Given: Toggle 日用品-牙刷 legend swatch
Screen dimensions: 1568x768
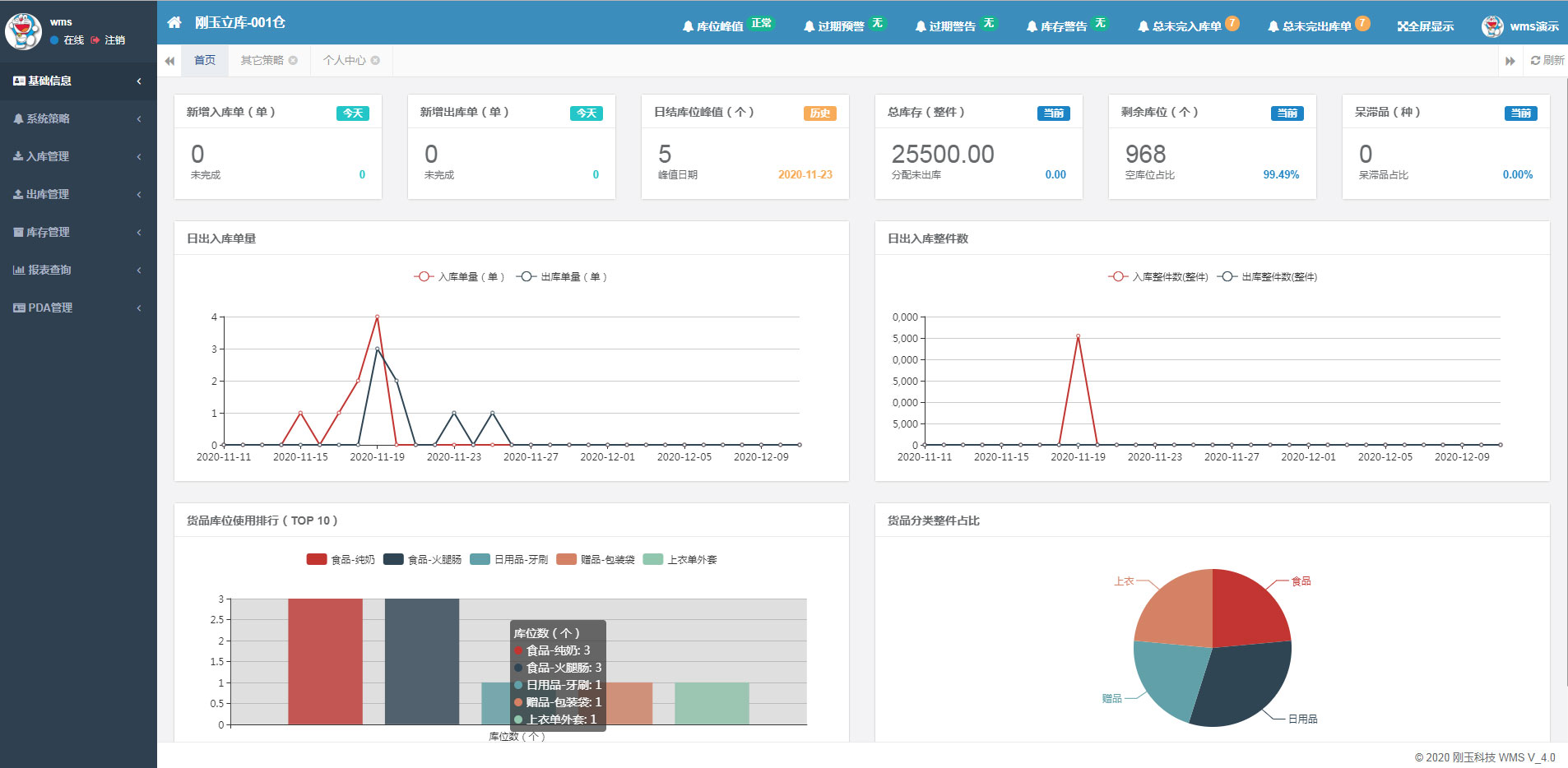Looking at the screenshot, I should point(480,559).
